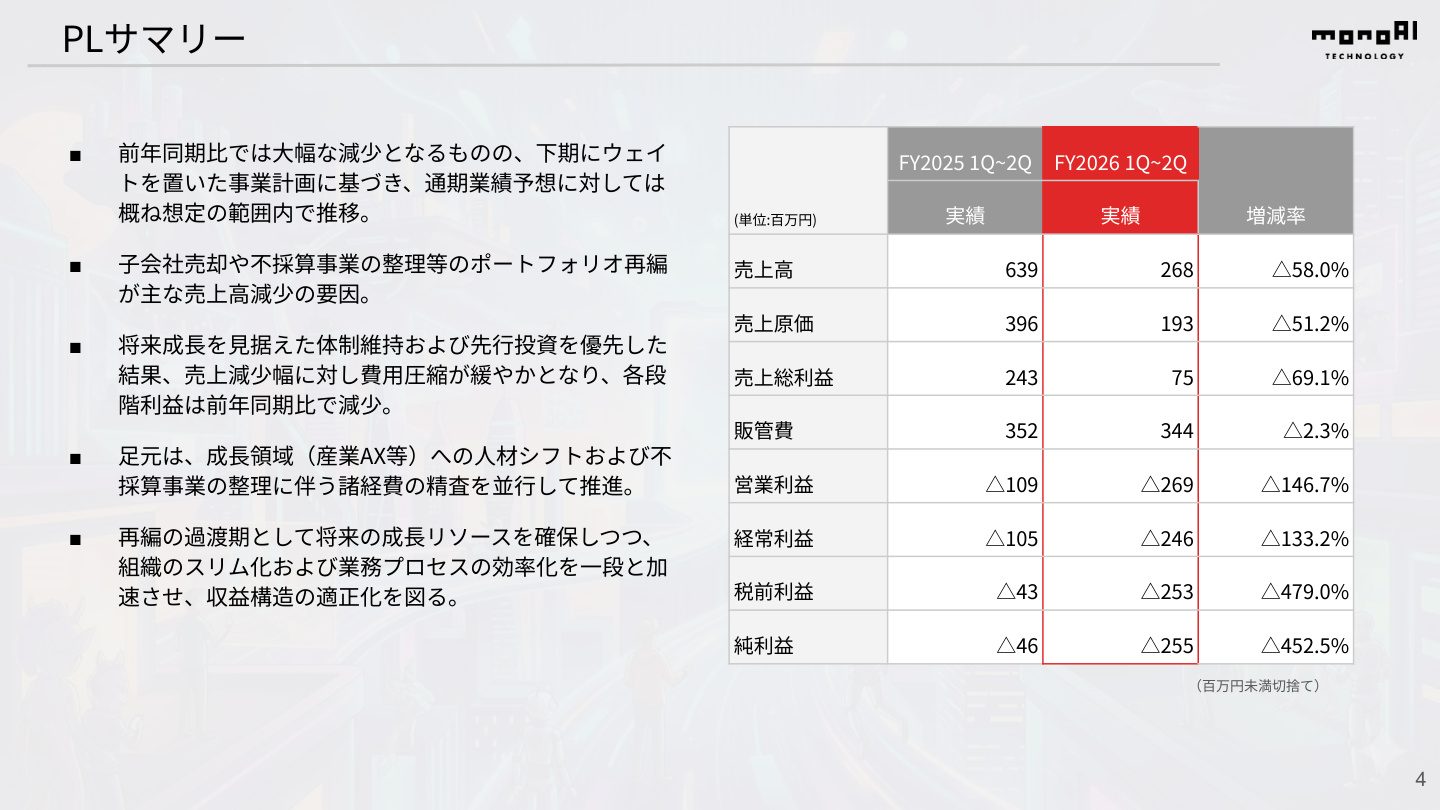Viewport: 1440px width, 810px height.
Task: Click the △253 pre-tax profit cell
Action: coord(1120,584)
